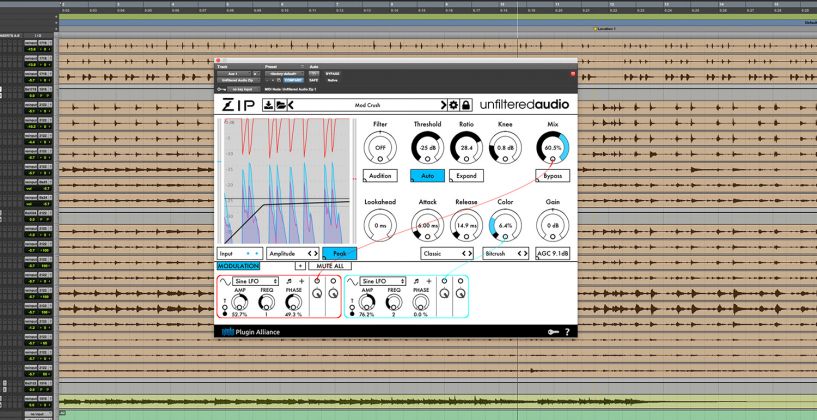The width and height of the screenshot is (817, 420).
Task: Click the ZIP logo
Action: [239, 105]
